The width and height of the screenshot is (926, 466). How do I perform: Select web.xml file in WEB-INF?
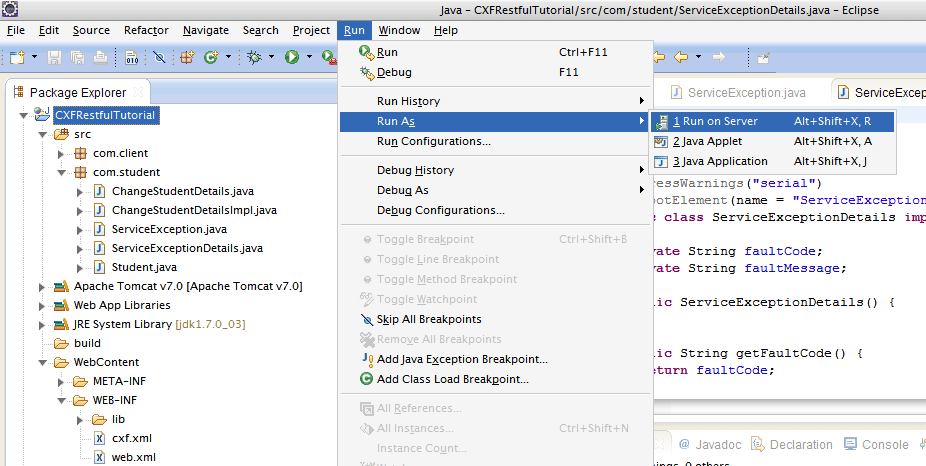point(132,457)
